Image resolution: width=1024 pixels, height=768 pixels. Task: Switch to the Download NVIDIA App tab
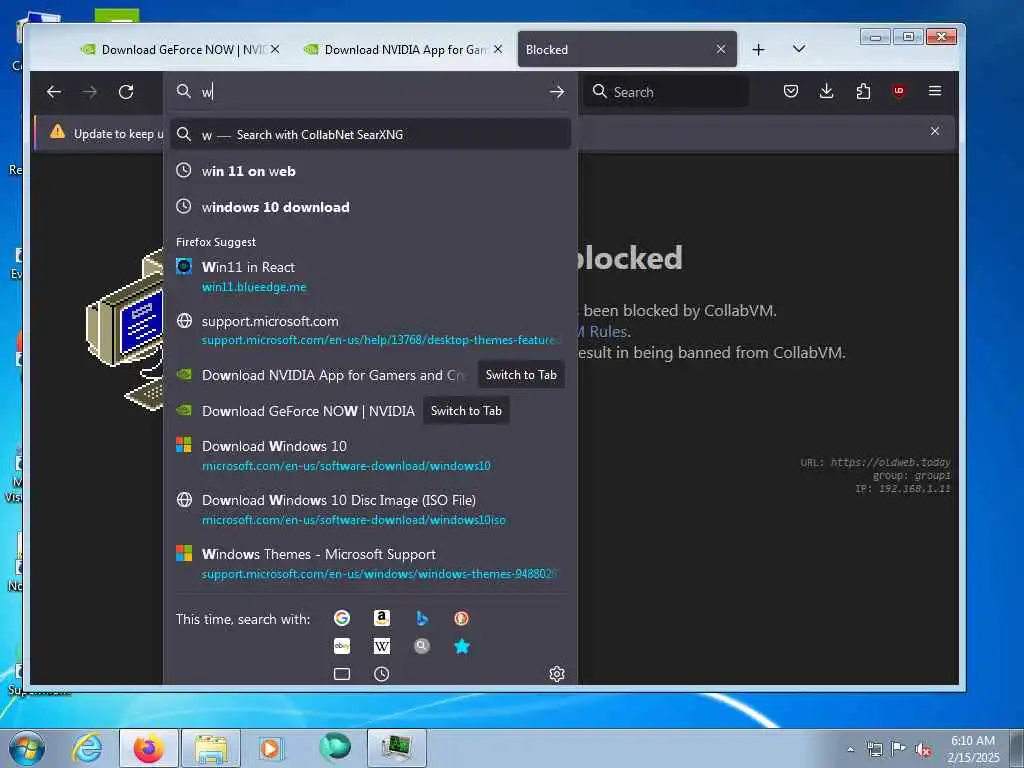(402, 50)
